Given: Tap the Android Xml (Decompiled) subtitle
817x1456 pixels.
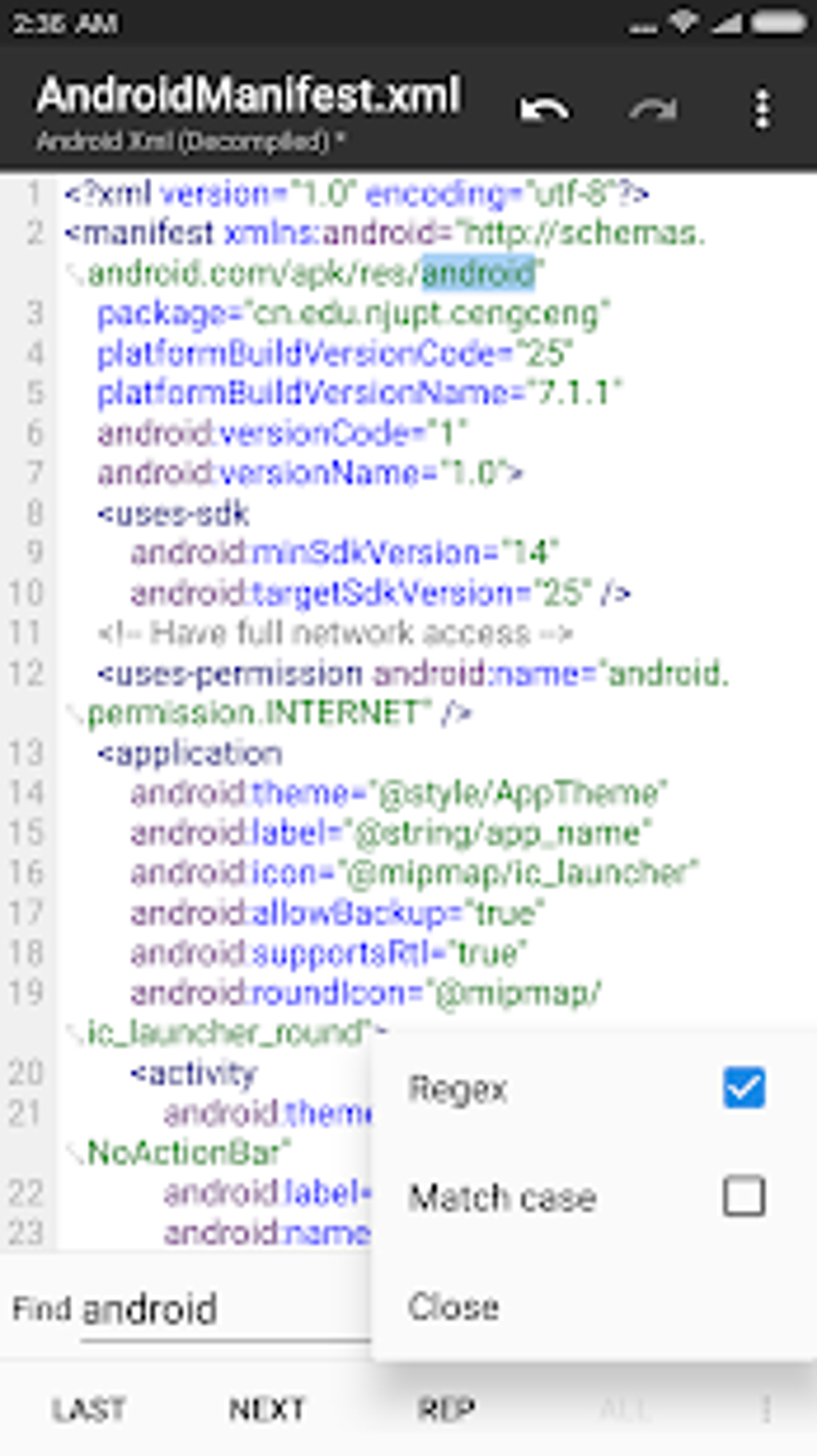Looking at the screenshot, I should [x=190, y=141].
